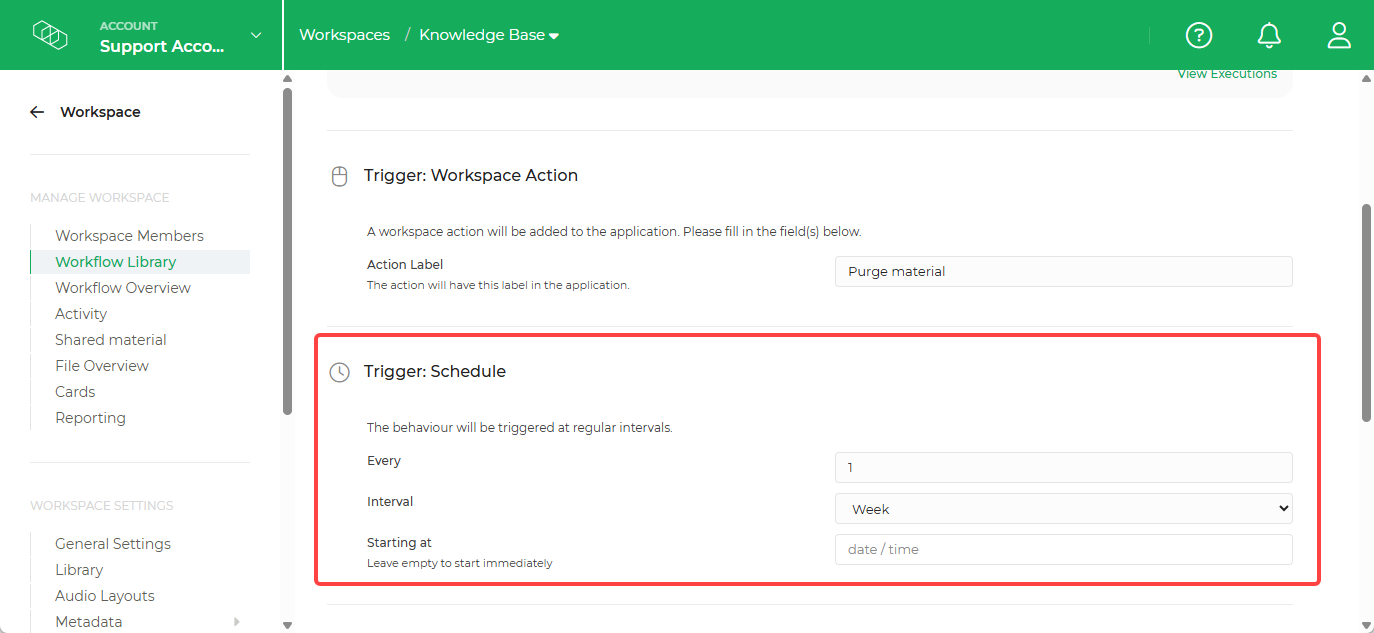The image size is (1374, 633).
Task: Go to File Overview
Action: click(102, 366)
